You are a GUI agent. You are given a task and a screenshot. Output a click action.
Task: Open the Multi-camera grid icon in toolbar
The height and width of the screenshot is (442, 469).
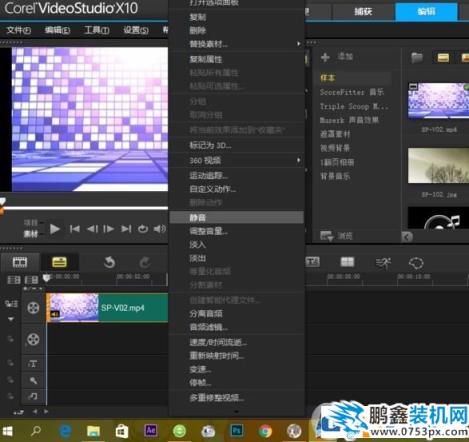tap(347, 262)
